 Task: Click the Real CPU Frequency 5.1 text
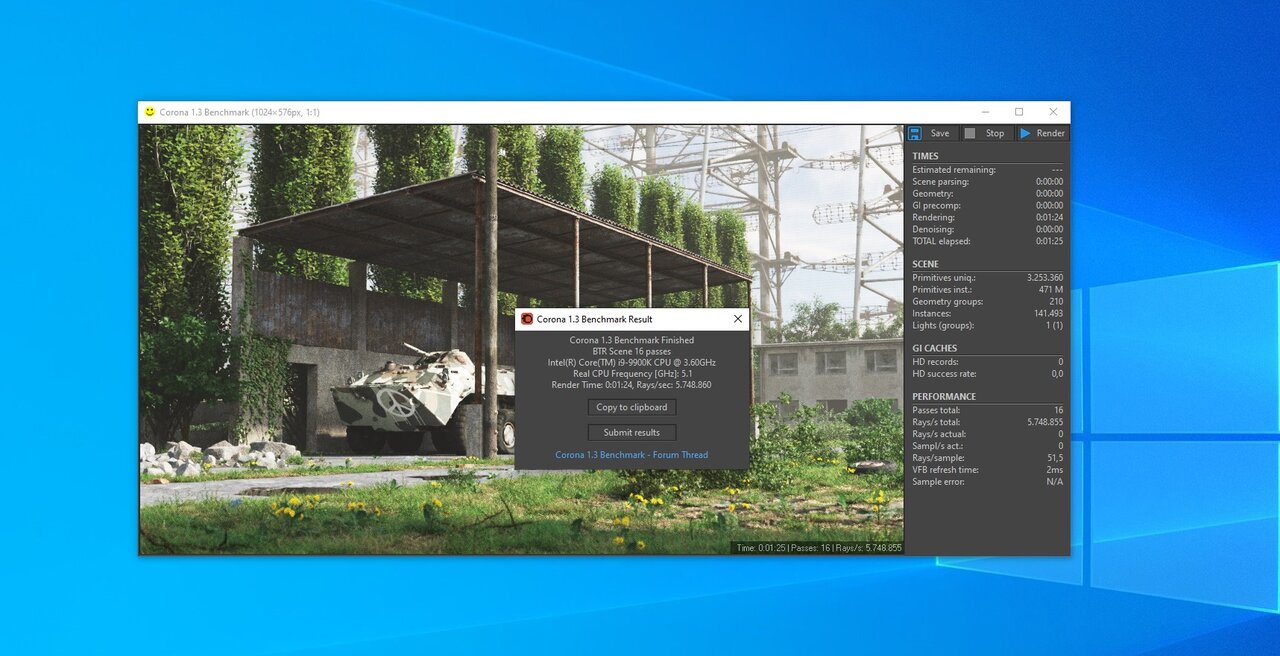tap(632, 374)
